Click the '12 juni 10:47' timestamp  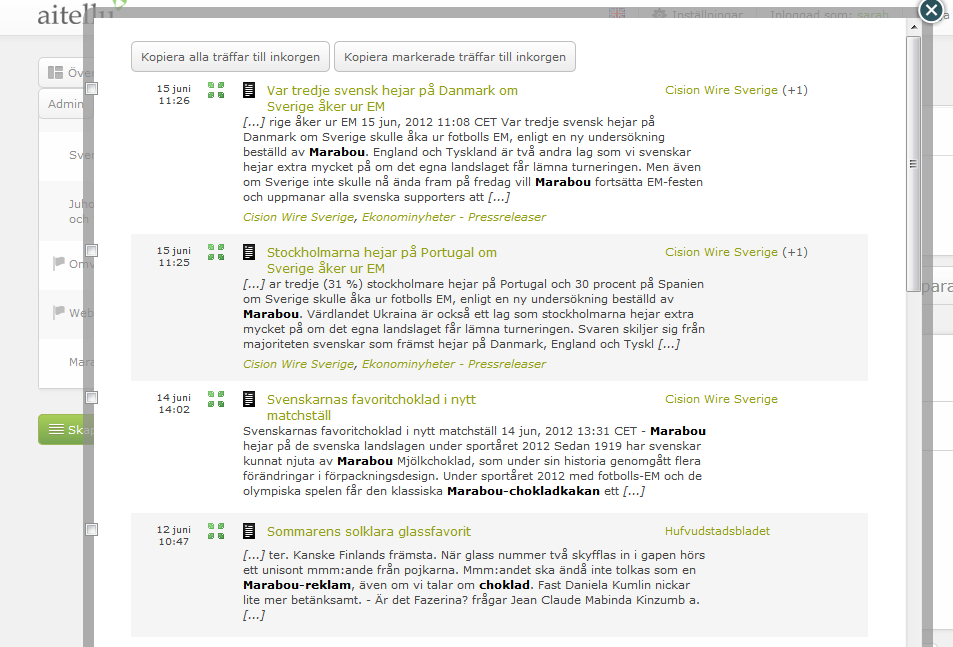point(174,535)
